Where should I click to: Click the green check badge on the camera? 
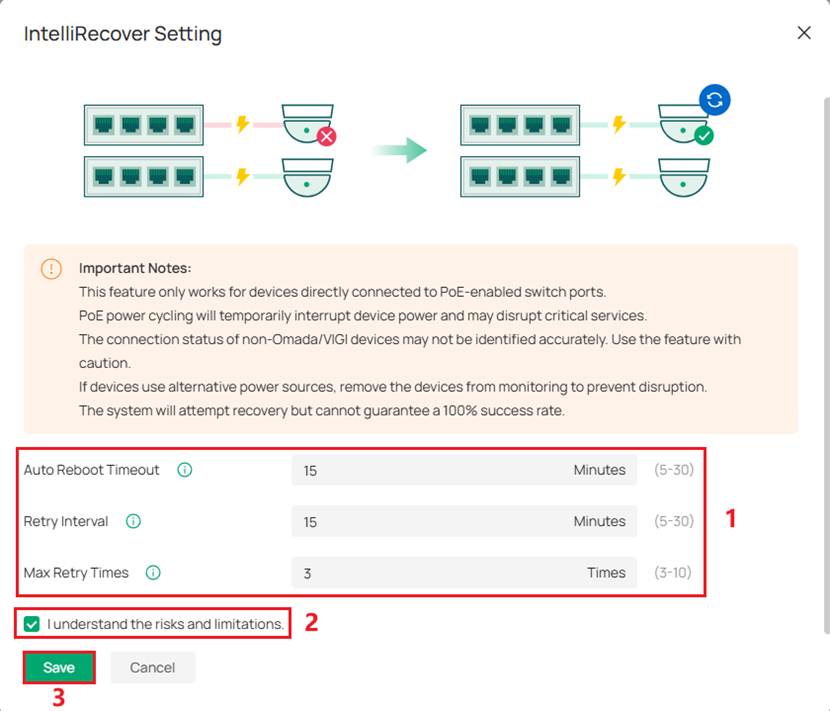[x=703, y=136]
